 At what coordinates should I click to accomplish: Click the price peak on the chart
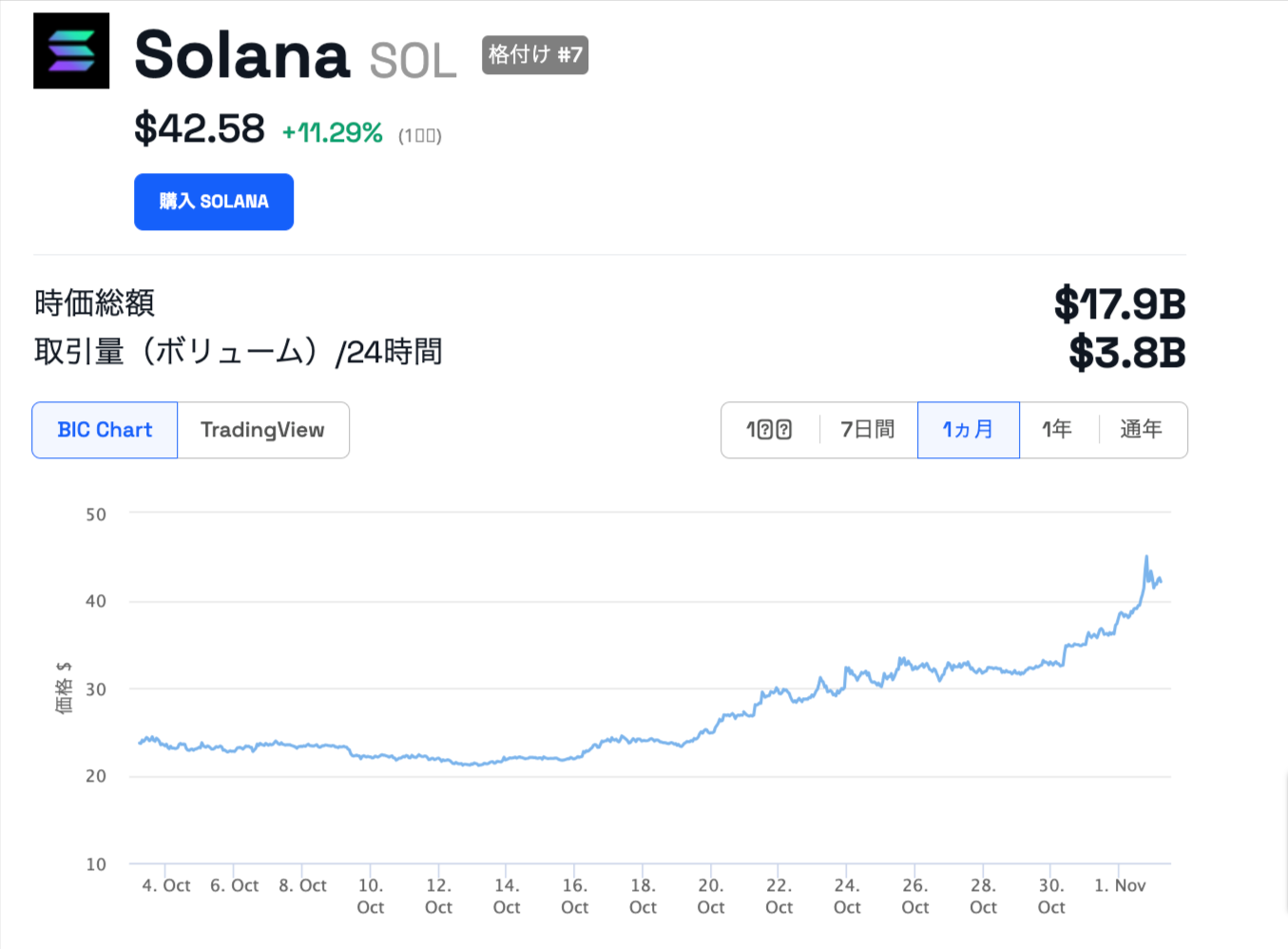[1146, 557]
